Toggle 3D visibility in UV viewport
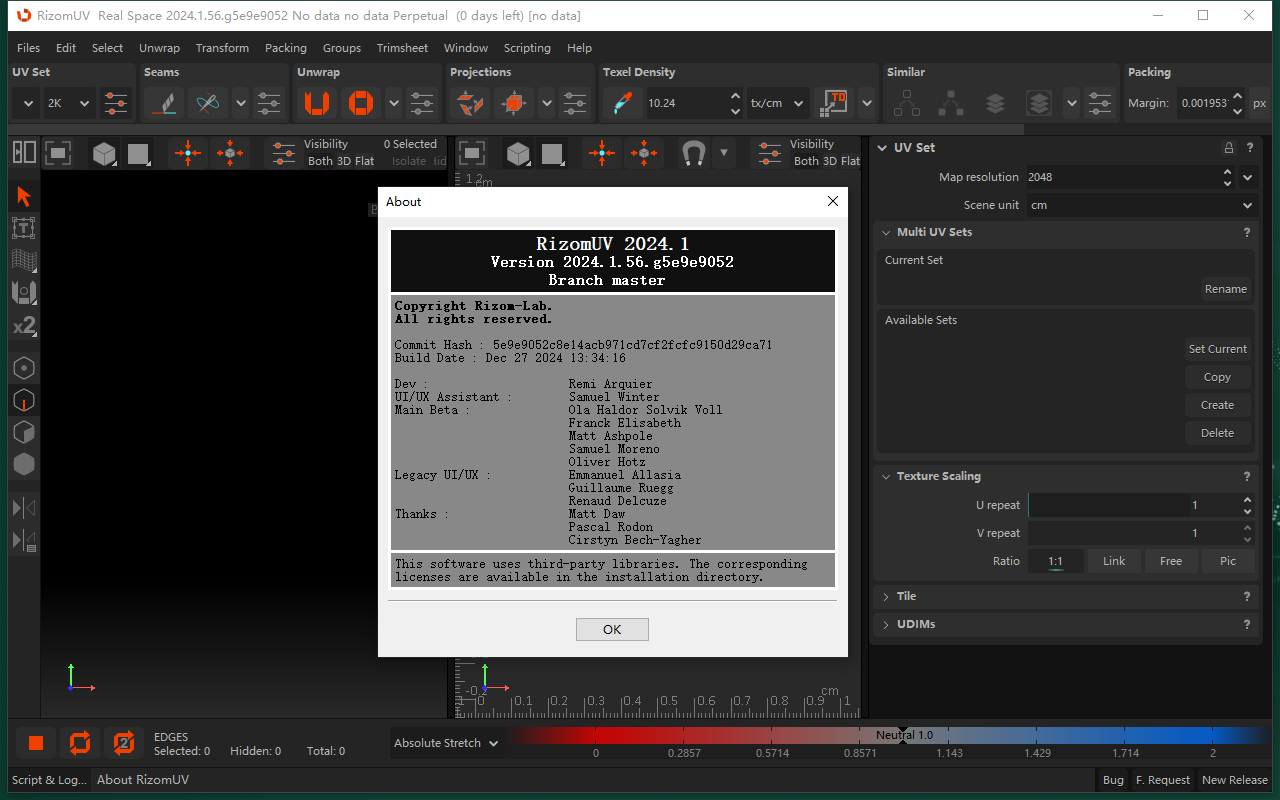 pos(830,161)
